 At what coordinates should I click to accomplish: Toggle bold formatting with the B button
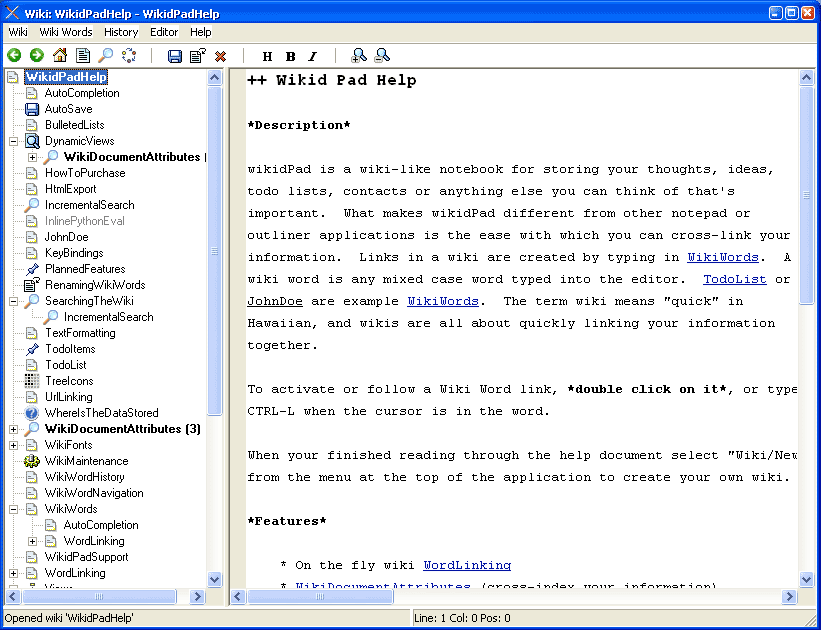click(x=290, y=56)
